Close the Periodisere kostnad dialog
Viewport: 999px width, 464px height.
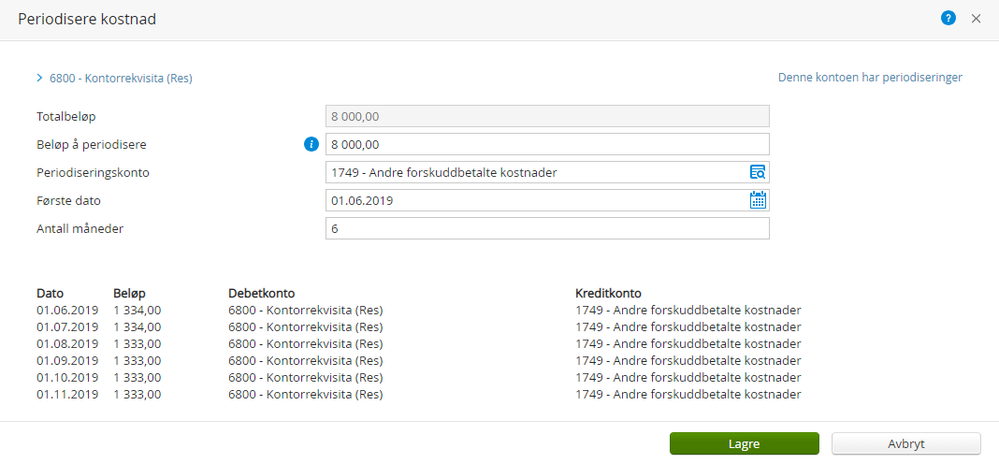976,18
